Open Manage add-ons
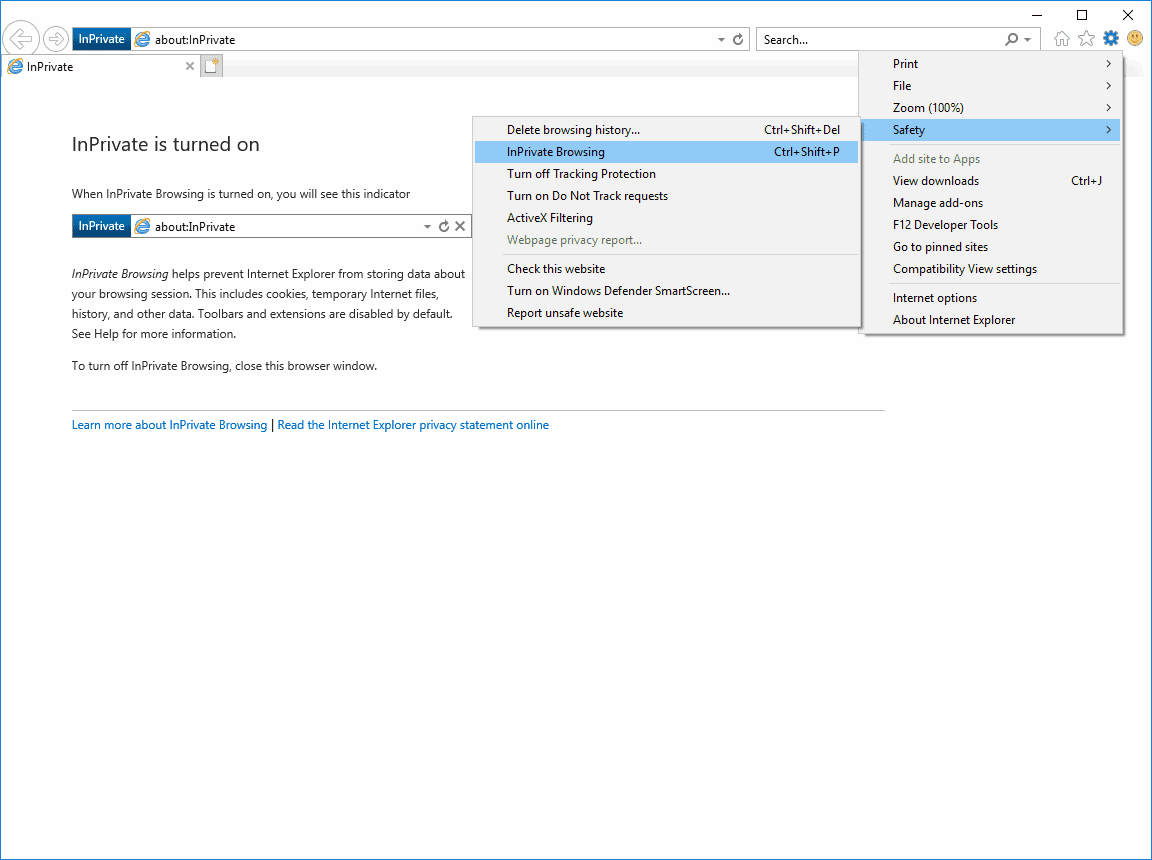The height and width of the screenshot is (860, 1152). [x=990, y=203]
